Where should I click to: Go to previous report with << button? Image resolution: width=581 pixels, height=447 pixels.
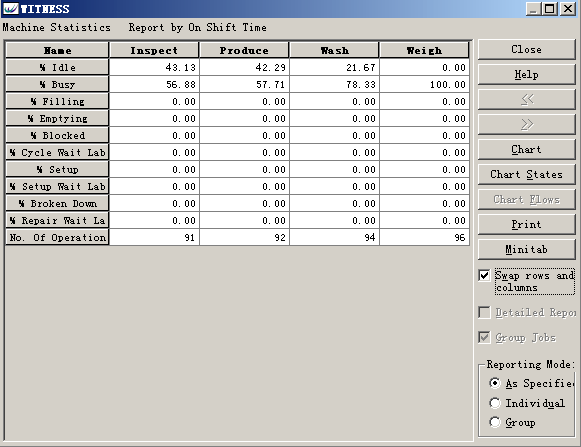pyautogui.click(x=527, y=99)
